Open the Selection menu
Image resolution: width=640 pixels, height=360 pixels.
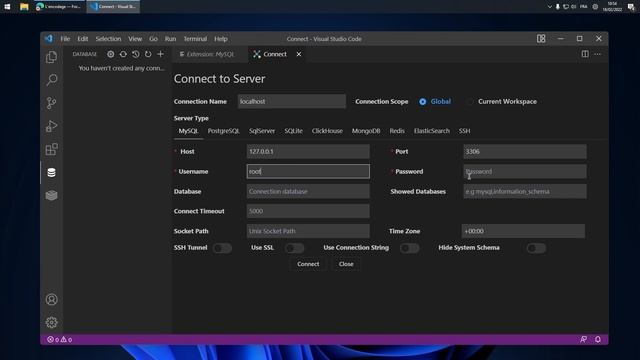(x=108, y=39)
